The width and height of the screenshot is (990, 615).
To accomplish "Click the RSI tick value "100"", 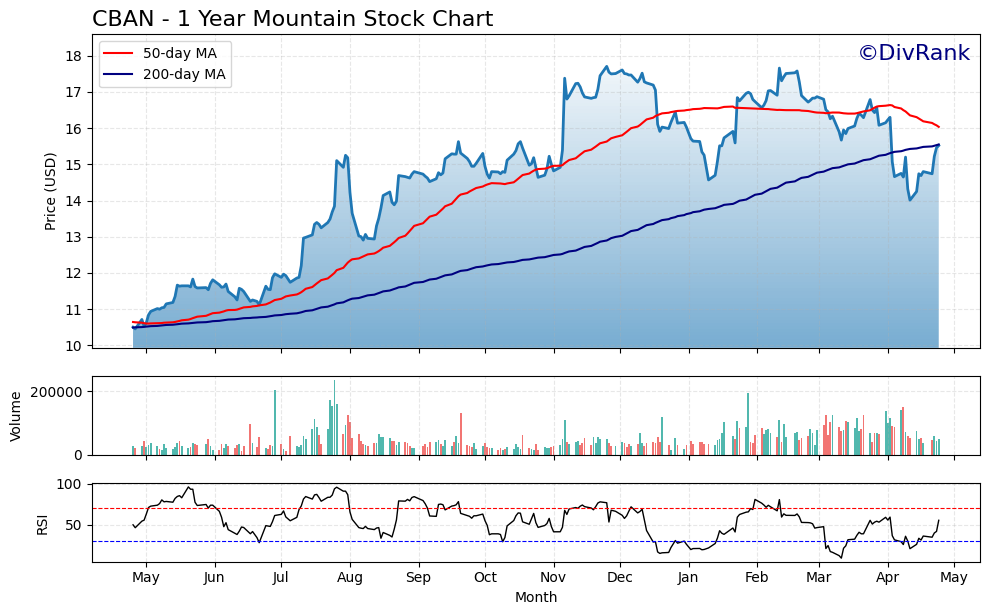I will click(69, 485).
